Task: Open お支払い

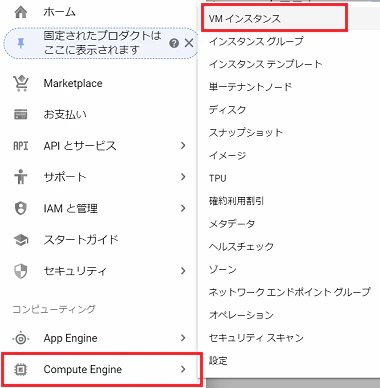Action: pos(65,114)
